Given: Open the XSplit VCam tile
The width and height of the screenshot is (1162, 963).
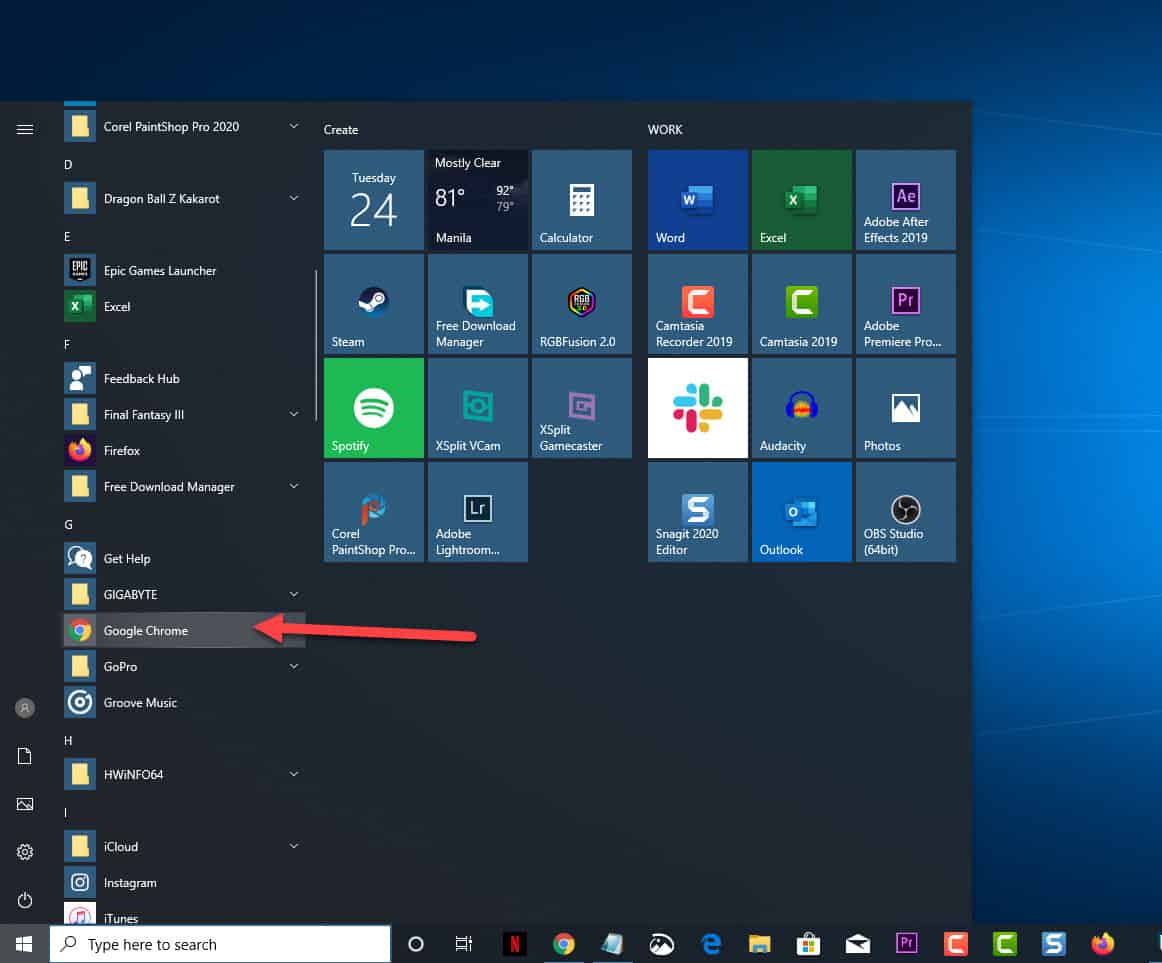Looking at the screenshot, I should click(477, 408).
